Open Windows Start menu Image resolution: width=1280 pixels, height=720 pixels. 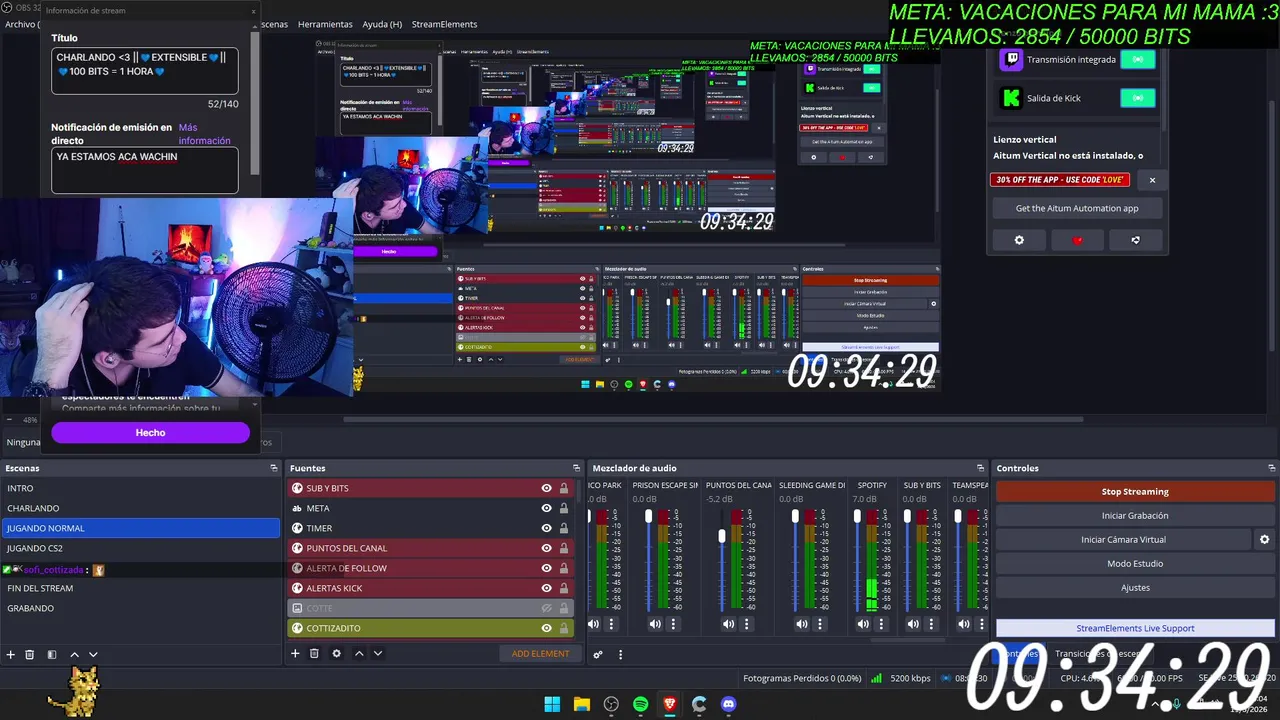point(552,704)
